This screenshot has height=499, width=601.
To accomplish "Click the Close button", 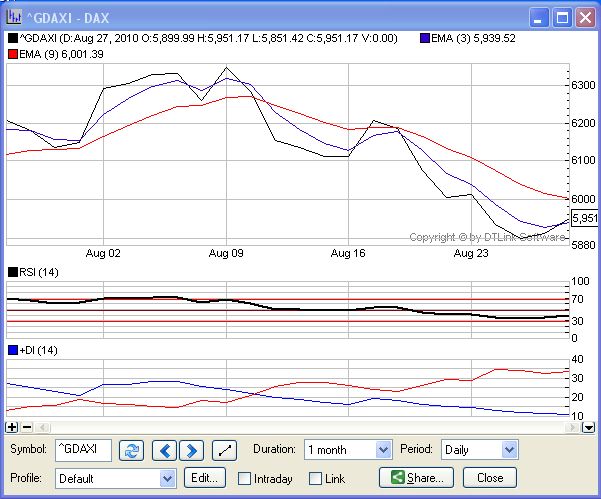I will pyautogui.click(x=490, y=478).
